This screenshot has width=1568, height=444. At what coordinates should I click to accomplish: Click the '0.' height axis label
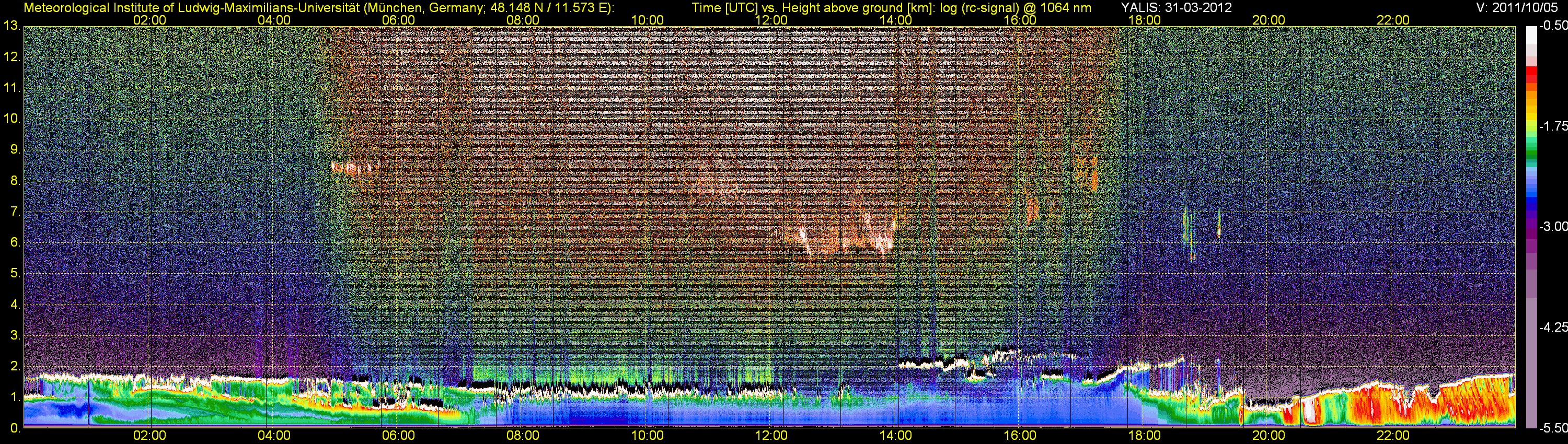pos(15,428)
